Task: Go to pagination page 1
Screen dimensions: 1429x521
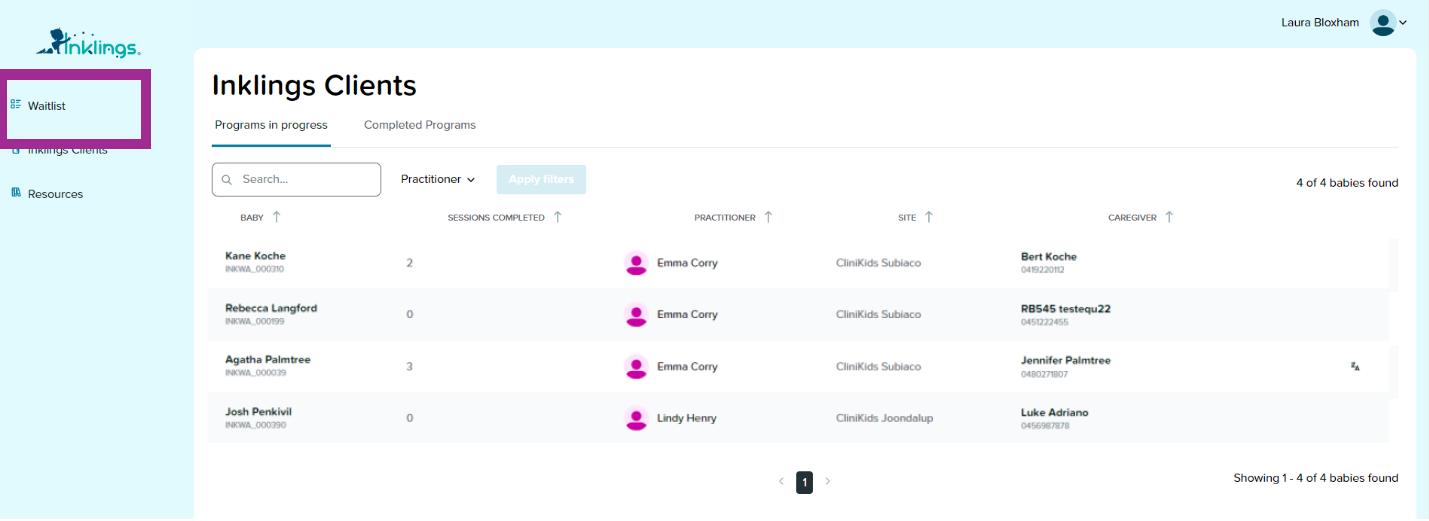Action: (x=804, y=482)
